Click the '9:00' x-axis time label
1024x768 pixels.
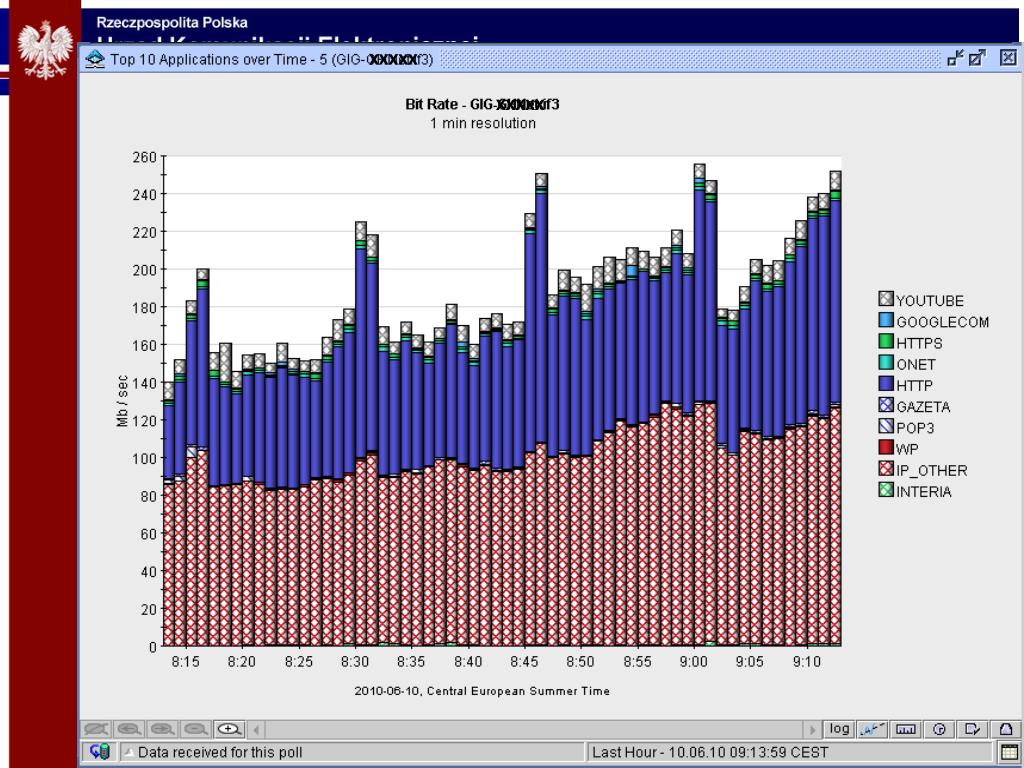694,662
